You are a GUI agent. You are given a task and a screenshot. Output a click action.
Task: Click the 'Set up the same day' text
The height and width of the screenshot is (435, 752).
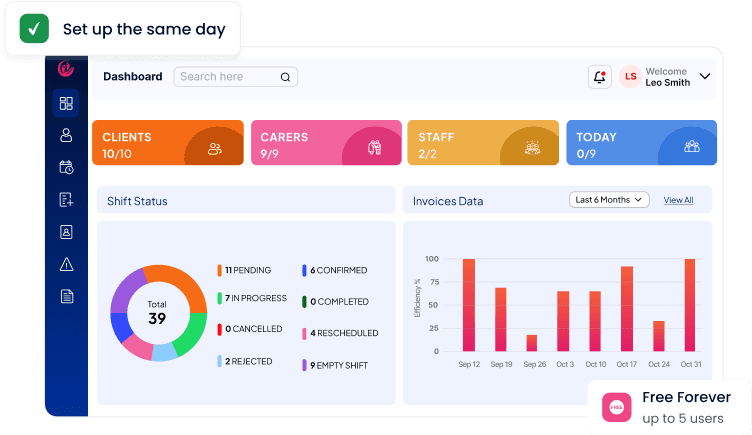pos(144,29)
